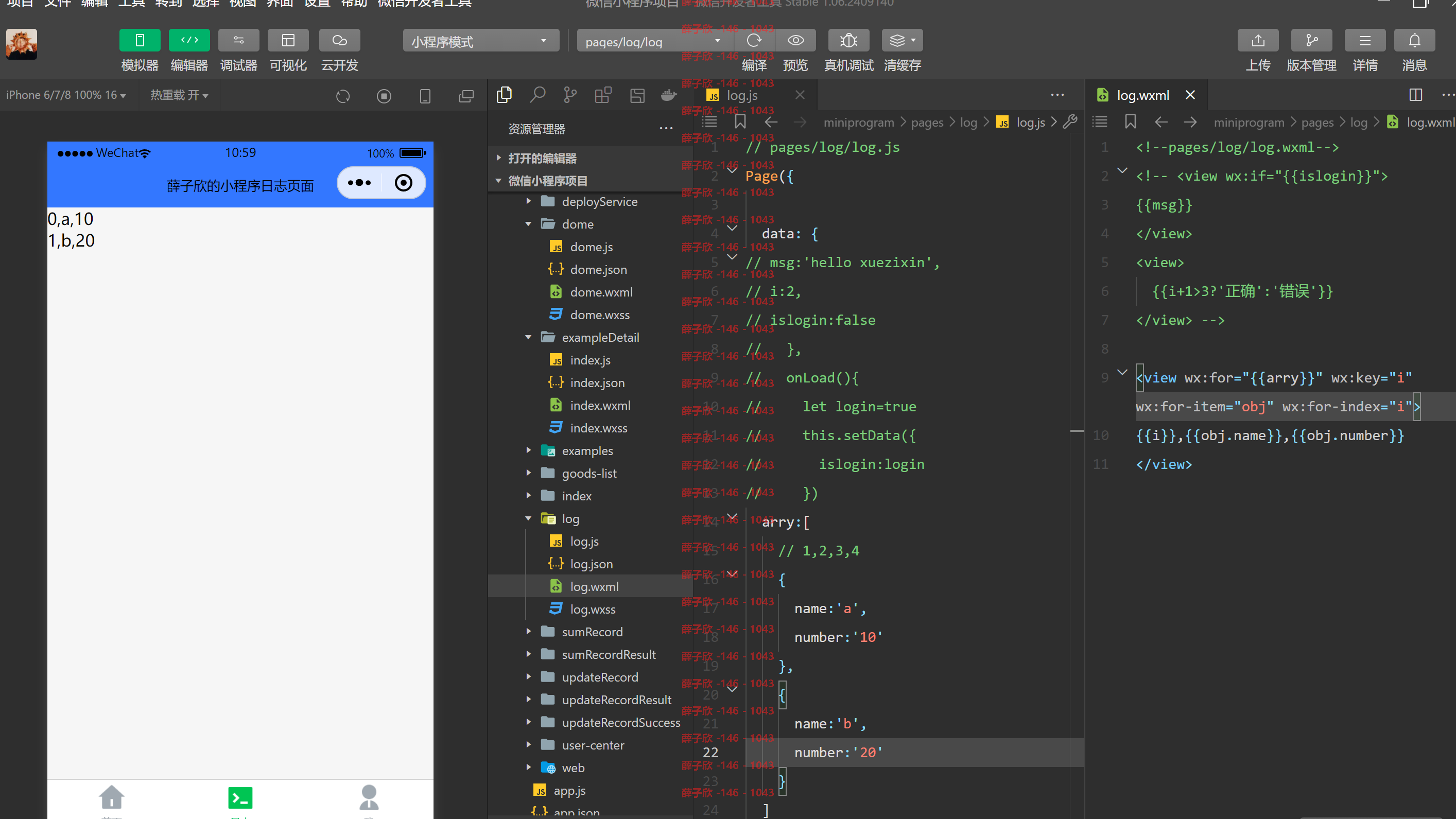Toggle the editor (编辑器) panel
1456x819 pixels.
pyautogui.click(x=189, y=40)
